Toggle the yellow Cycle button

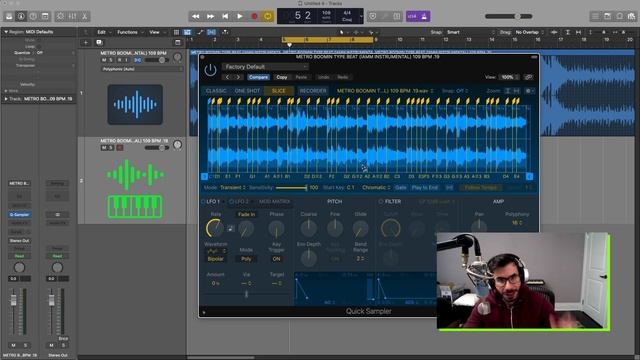(x=268, y=16)
